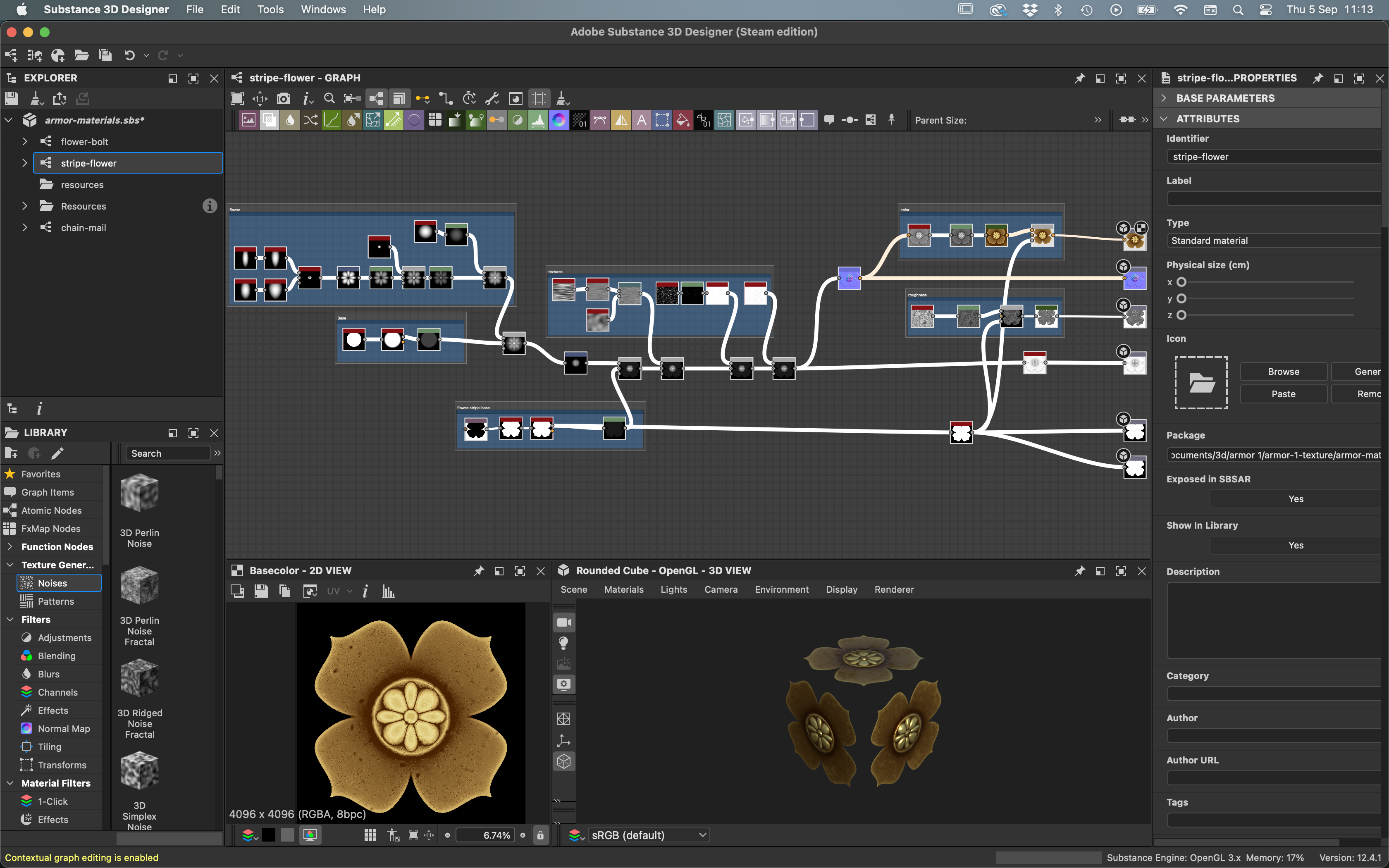Viewport: 1389px width, 868px height.
Task: Click the Browse icon button
Action: 1284,372
